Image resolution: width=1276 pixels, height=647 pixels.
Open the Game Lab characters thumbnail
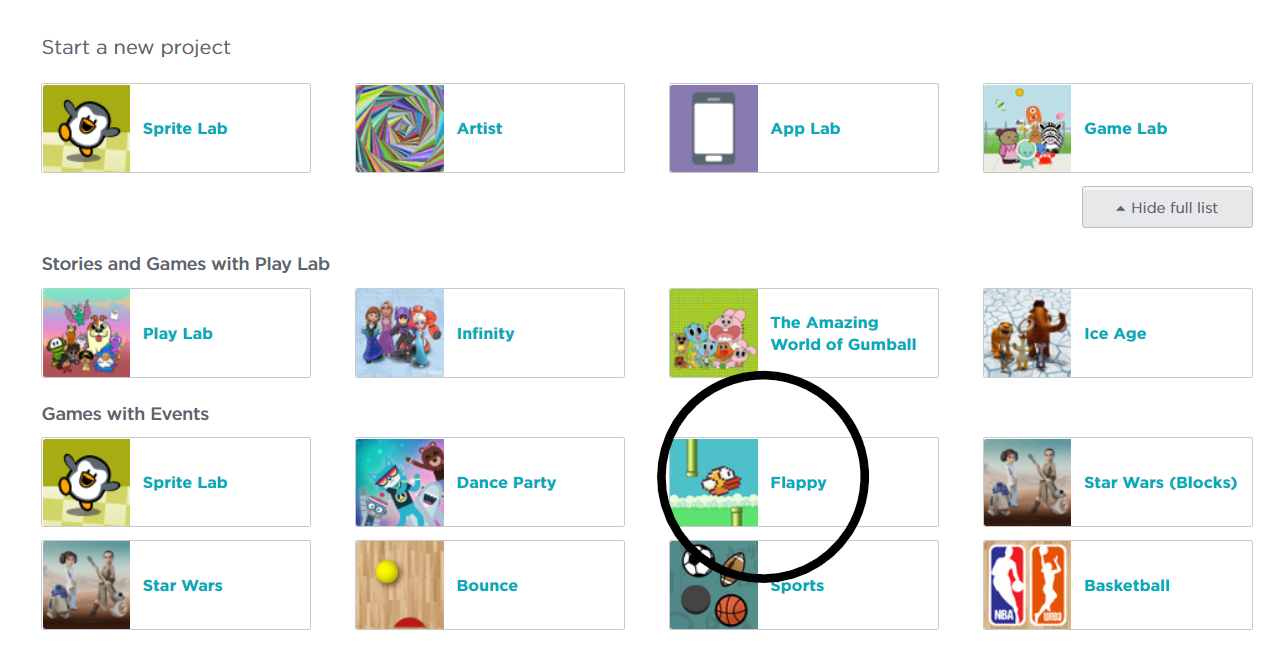tap(1027, 128)
